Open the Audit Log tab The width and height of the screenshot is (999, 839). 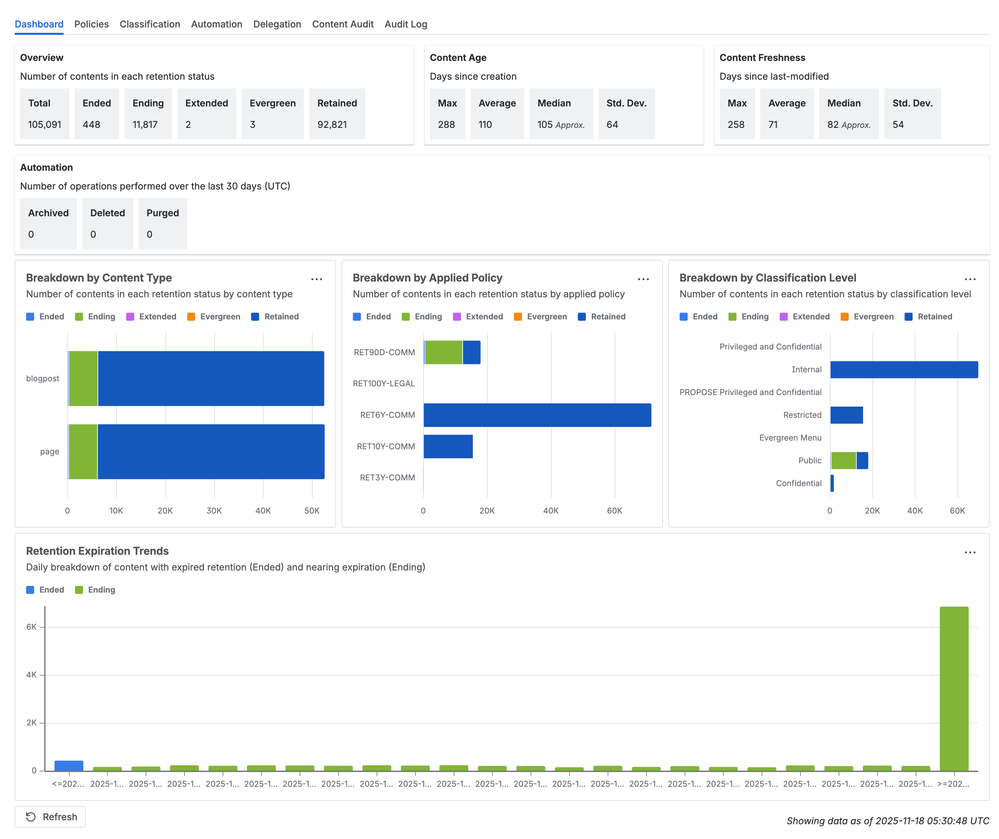405,24
